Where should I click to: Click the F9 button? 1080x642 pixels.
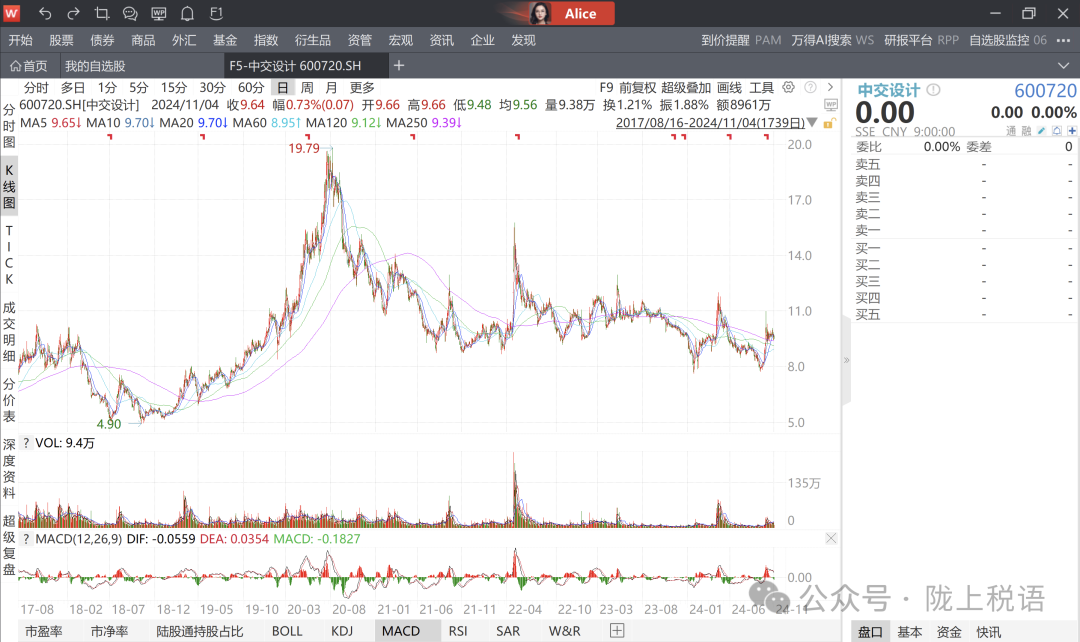coord(606,87)
